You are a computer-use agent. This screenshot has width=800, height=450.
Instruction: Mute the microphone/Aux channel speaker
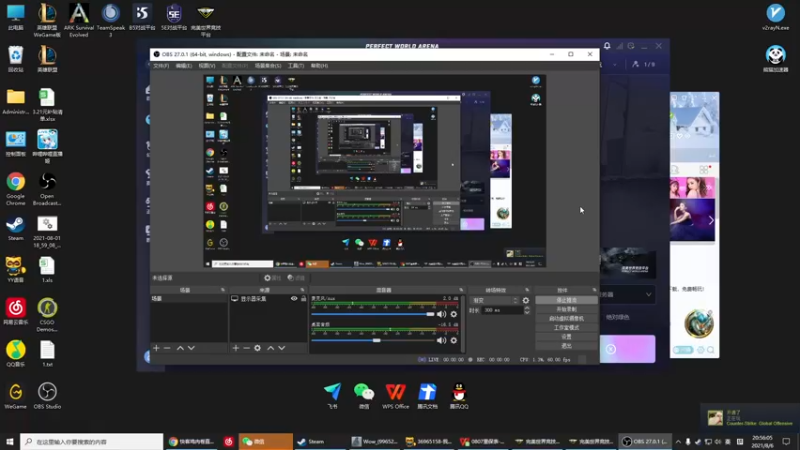point(441,314)
